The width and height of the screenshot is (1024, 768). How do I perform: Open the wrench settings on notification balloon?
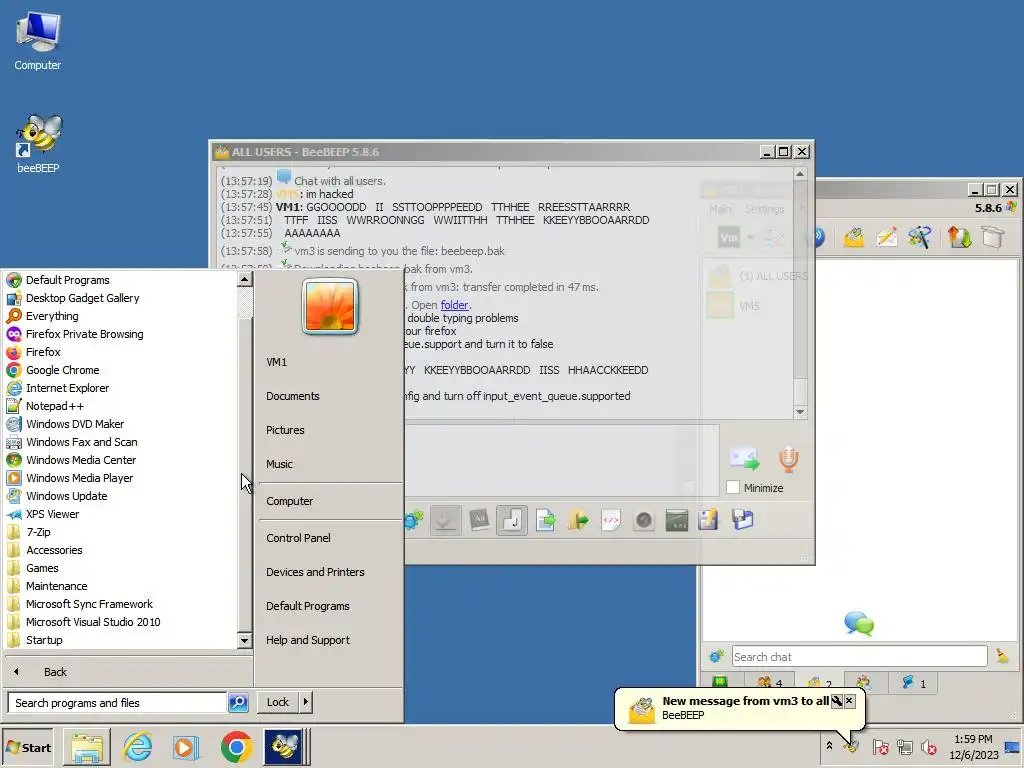837,701
